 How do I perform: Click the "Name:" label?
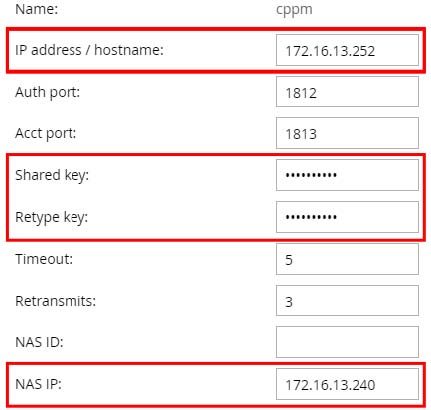pyautogui.click(x=37, y=9)
